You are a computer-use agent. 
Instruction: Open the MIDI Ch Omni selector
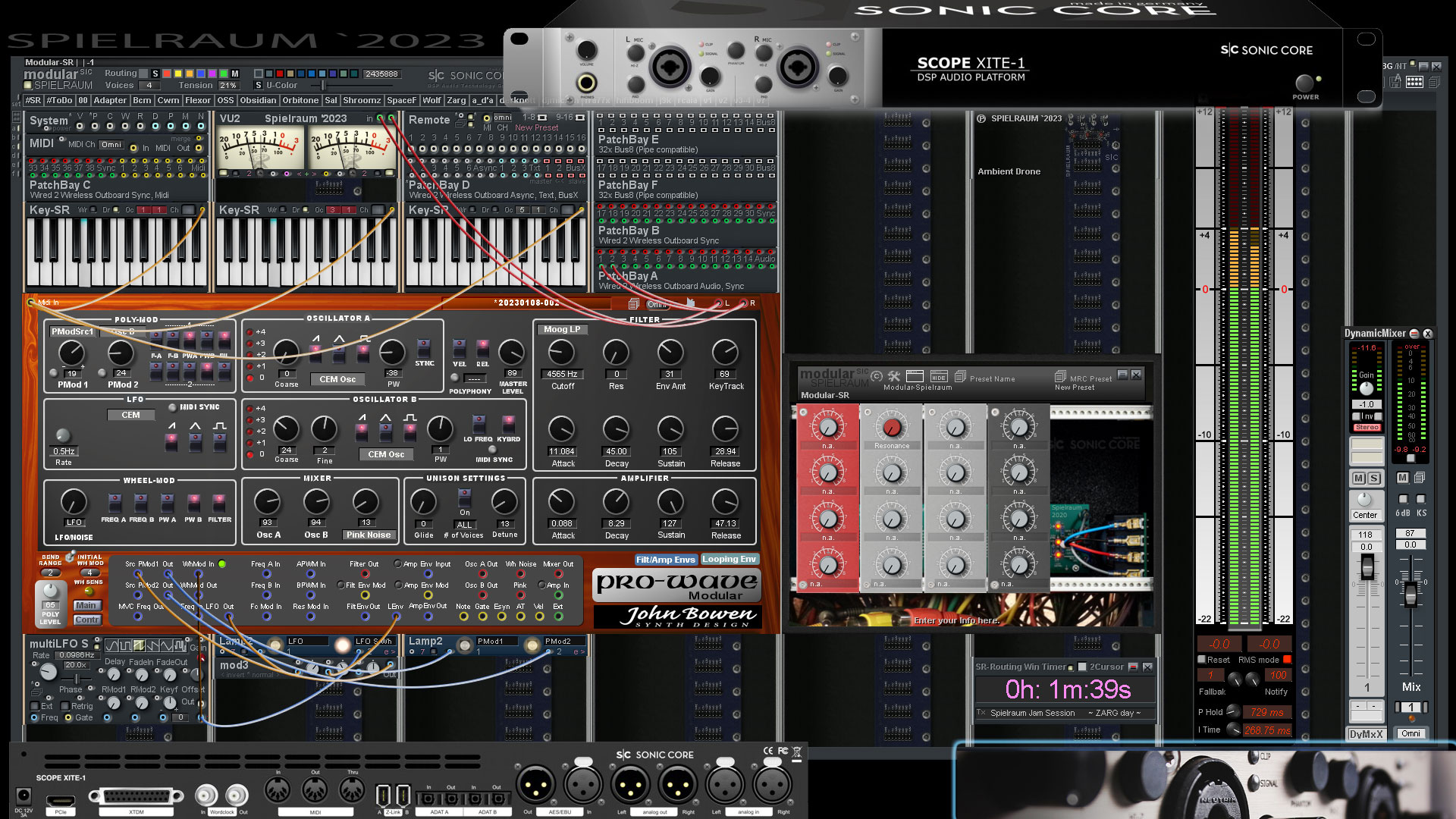tap(111, 145)
